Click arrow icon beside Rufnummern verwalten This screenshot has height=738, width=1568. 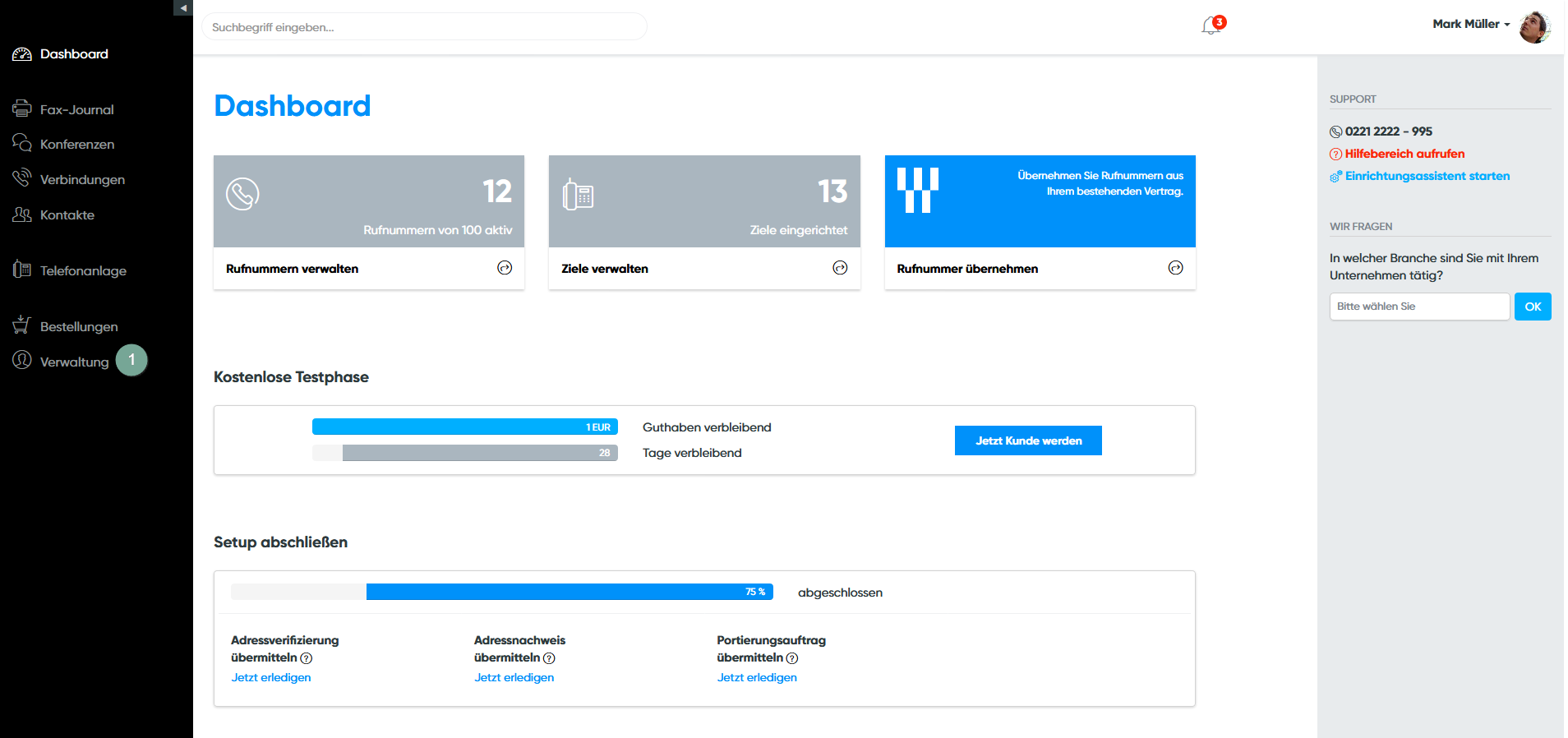pyautogui.click(x=505, y=268)
